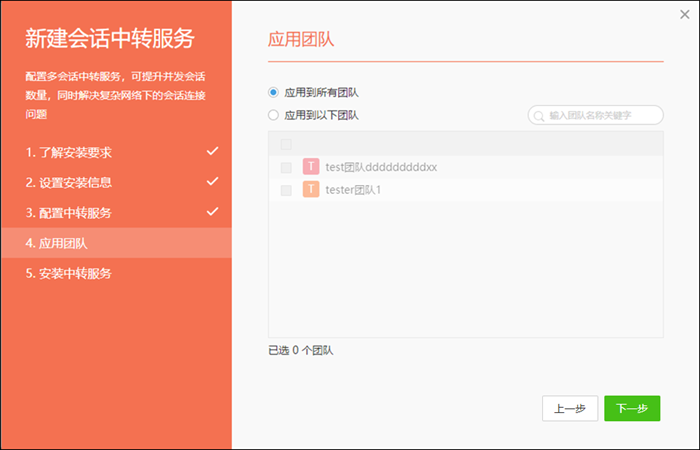This screenshot has height=450, width=700.
Task: Click the green 下一步 button
Action: pos(632,408)
